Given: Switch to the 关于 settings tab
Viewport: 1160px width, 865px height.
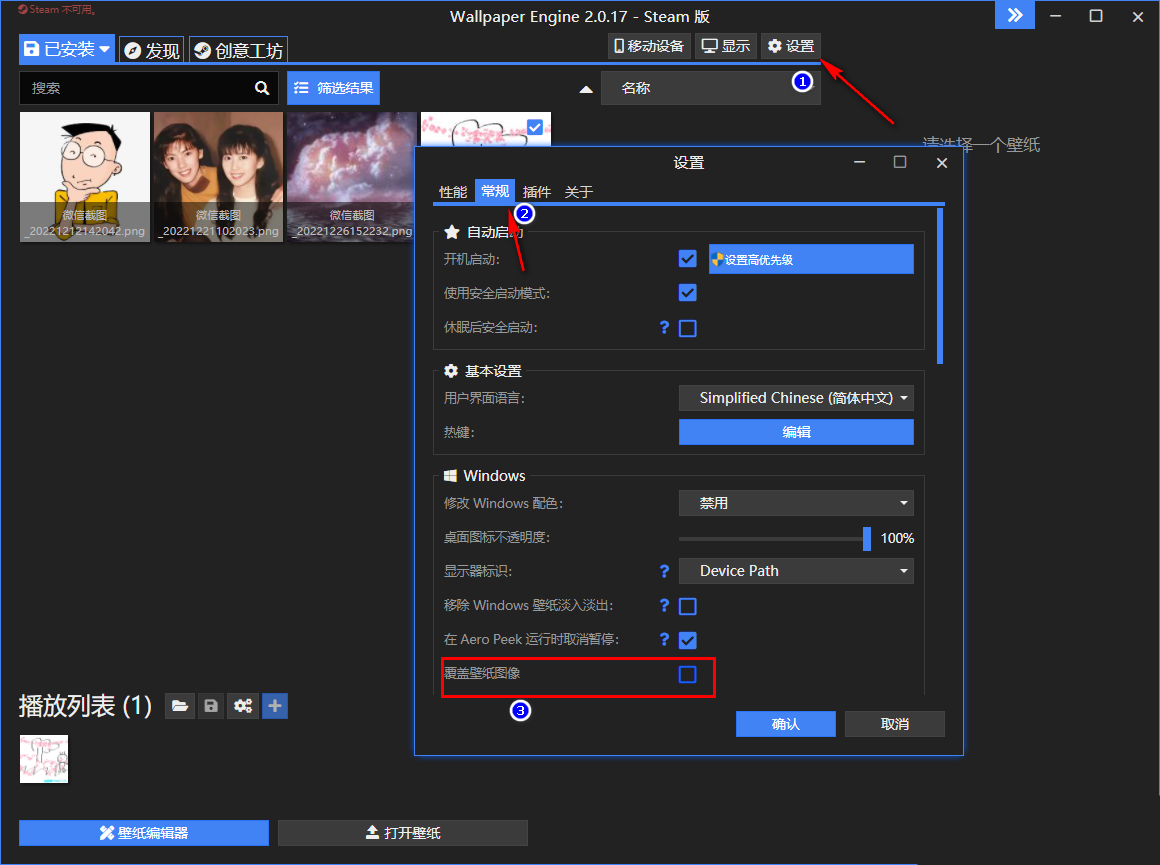Looking at the screenshot, I should [579, 192].
